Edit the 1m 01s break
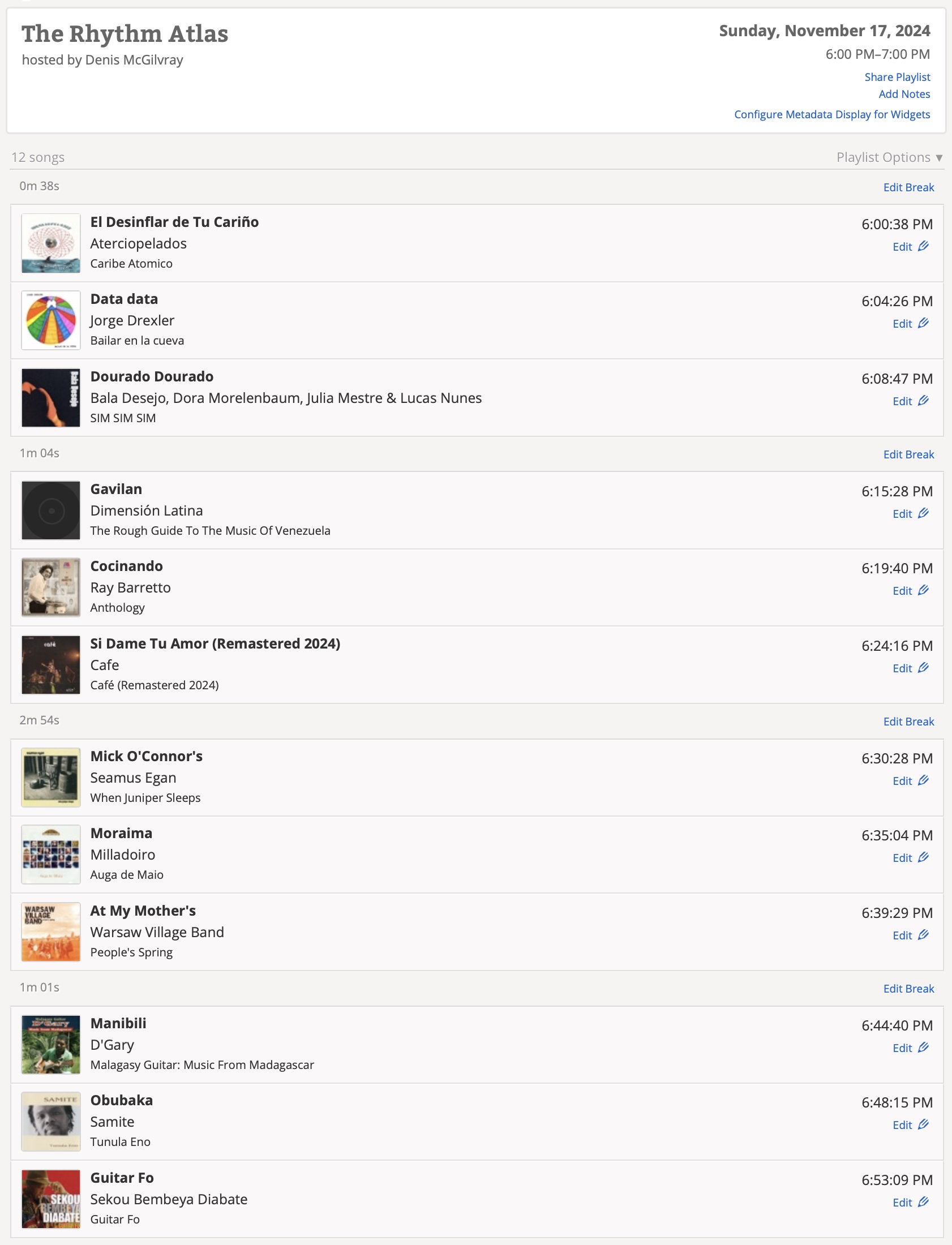Image resolution: width=952 pixels, height=1245 pixels. pyautogui.click(x=908, y=989)
